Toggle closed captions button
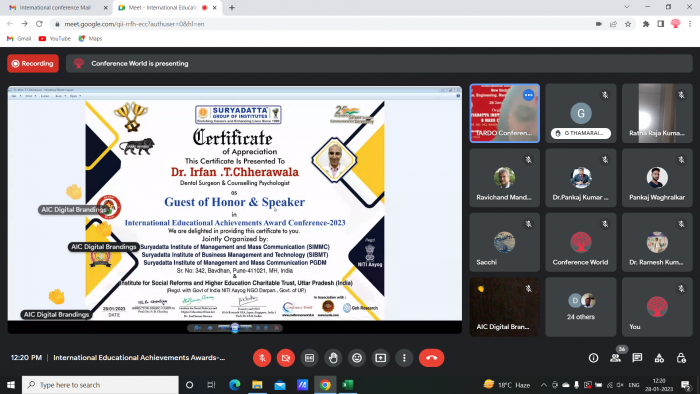 (x=309, y=358)
